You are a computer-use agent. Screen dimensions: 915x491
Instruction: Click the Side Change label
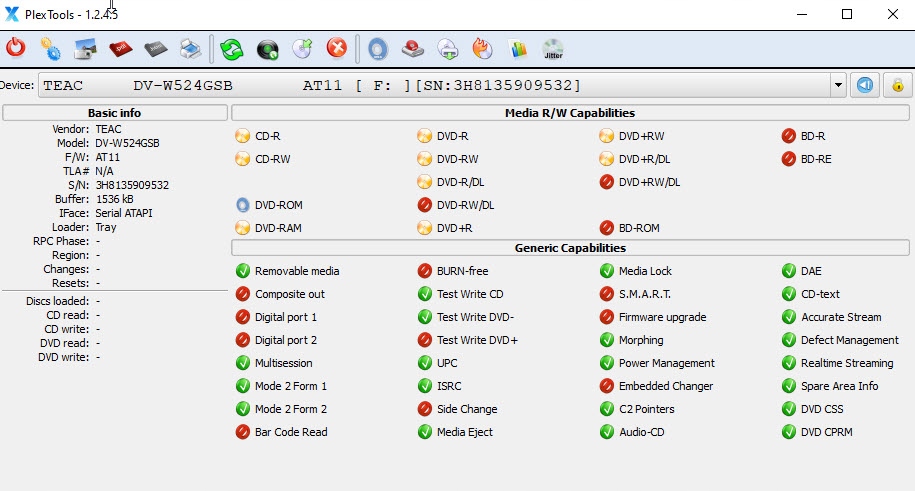point(467,409)
